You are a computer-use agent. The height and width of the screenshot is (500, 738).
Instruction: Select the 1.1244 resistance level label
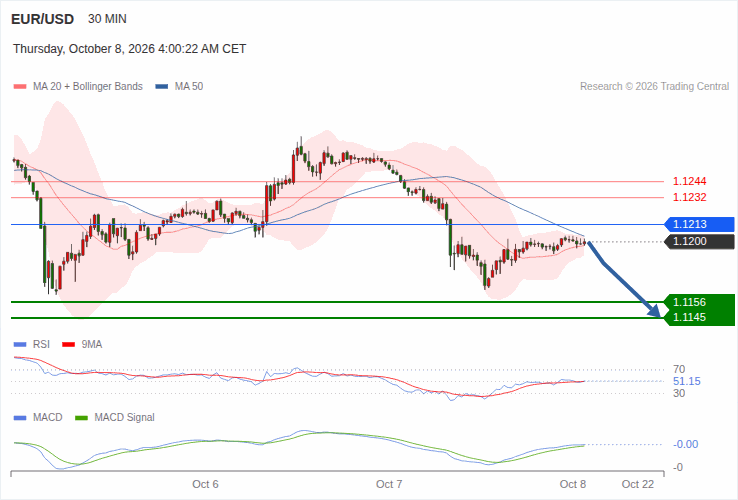point(690,181)
